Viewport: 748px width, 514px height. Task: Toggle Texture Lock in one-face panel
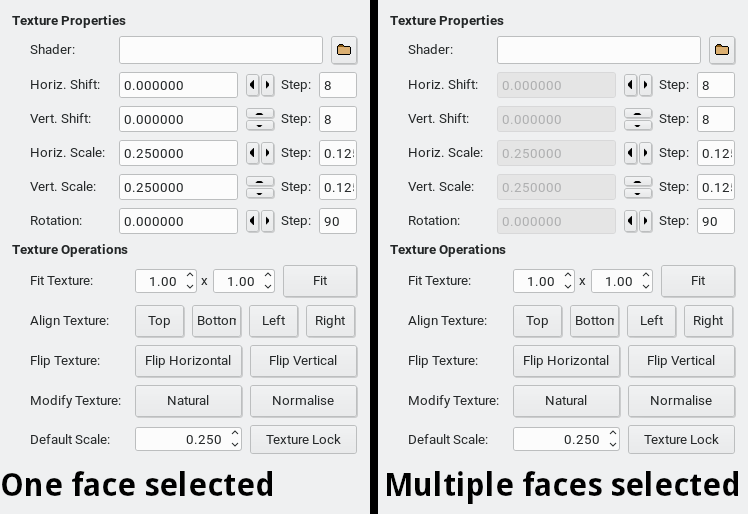(x=303, y=439)
